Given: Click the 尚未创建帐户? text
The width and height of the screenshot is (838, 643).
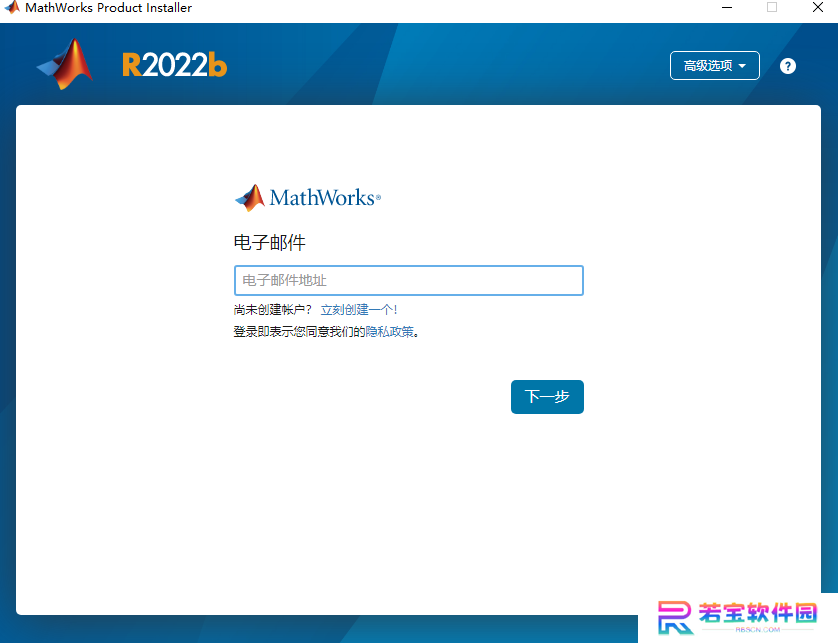Looking at the screenshot, I should pyautogui.click(x=272, y=309).
